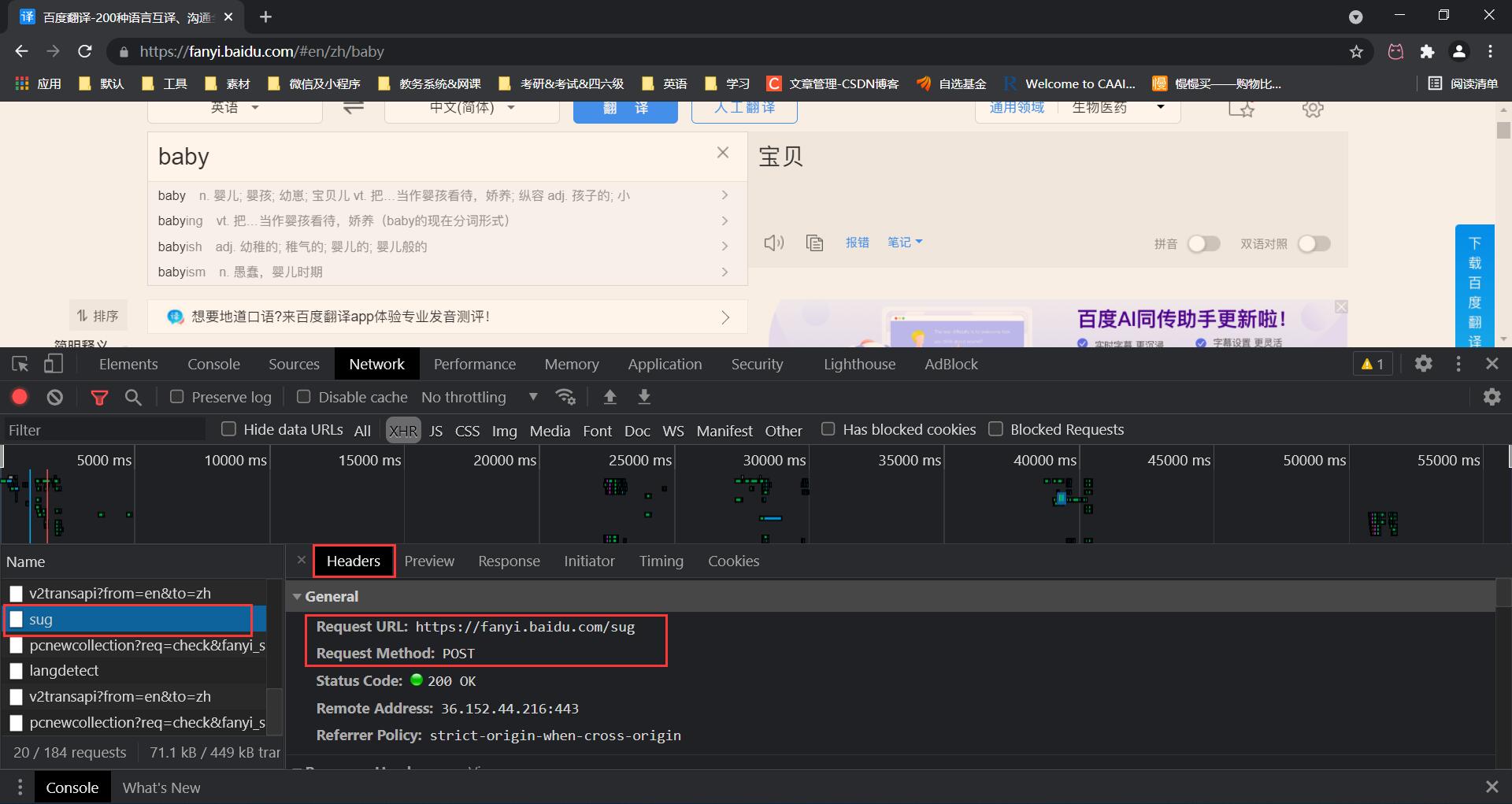Click the app pronunciation promo banner
This screenshot has width=1512, height=804.
pos(447,317)
